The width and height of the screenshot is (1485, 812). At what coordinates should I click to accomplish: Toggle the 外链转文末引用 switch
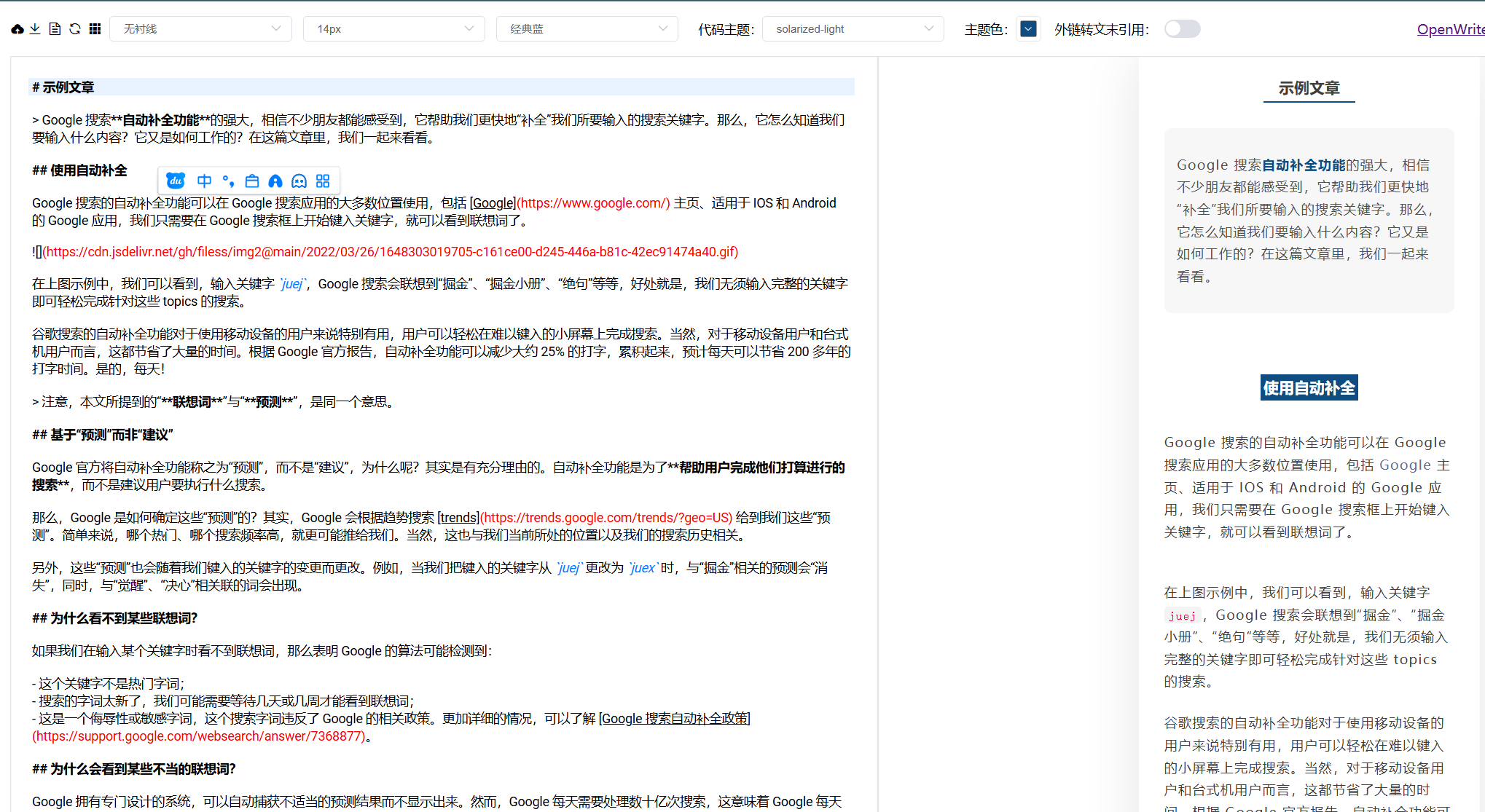coord(1182,29)
